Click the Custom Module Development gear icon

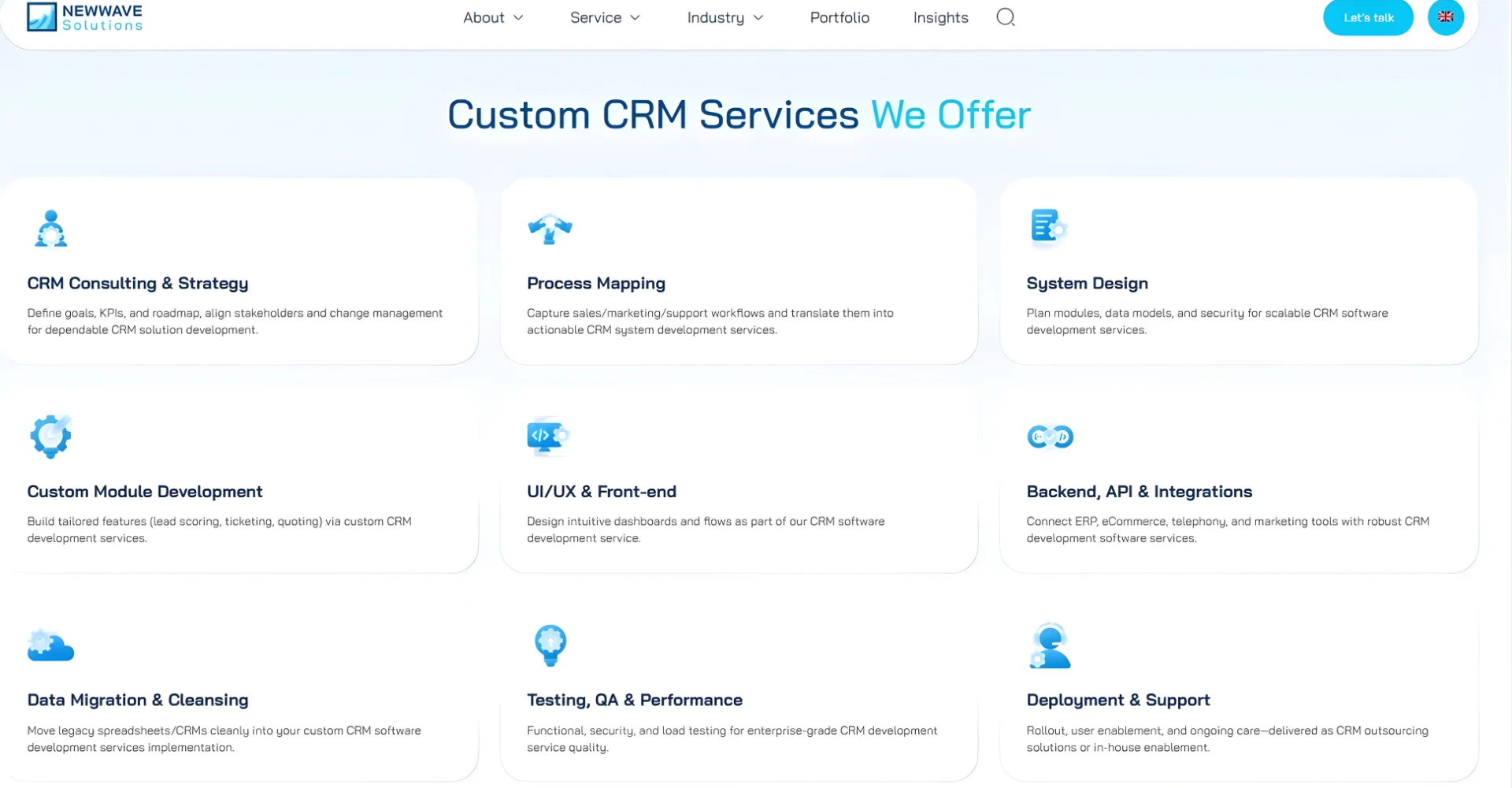tap(50, 437)
